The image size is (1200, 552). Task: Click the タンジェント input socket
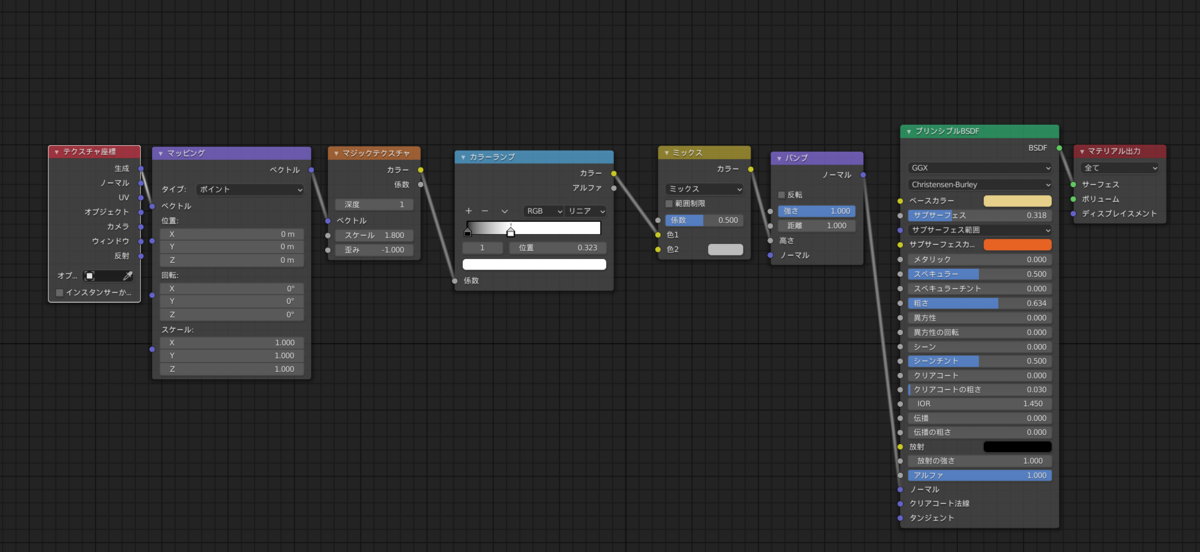point(900,518)
